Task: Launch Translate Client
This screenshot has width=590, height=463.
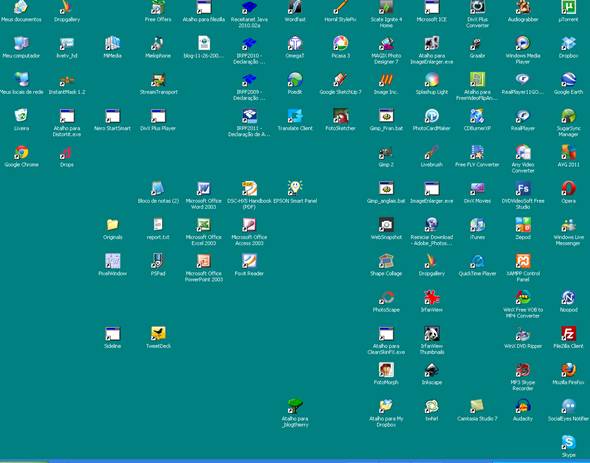Action: tap(295, 116)
